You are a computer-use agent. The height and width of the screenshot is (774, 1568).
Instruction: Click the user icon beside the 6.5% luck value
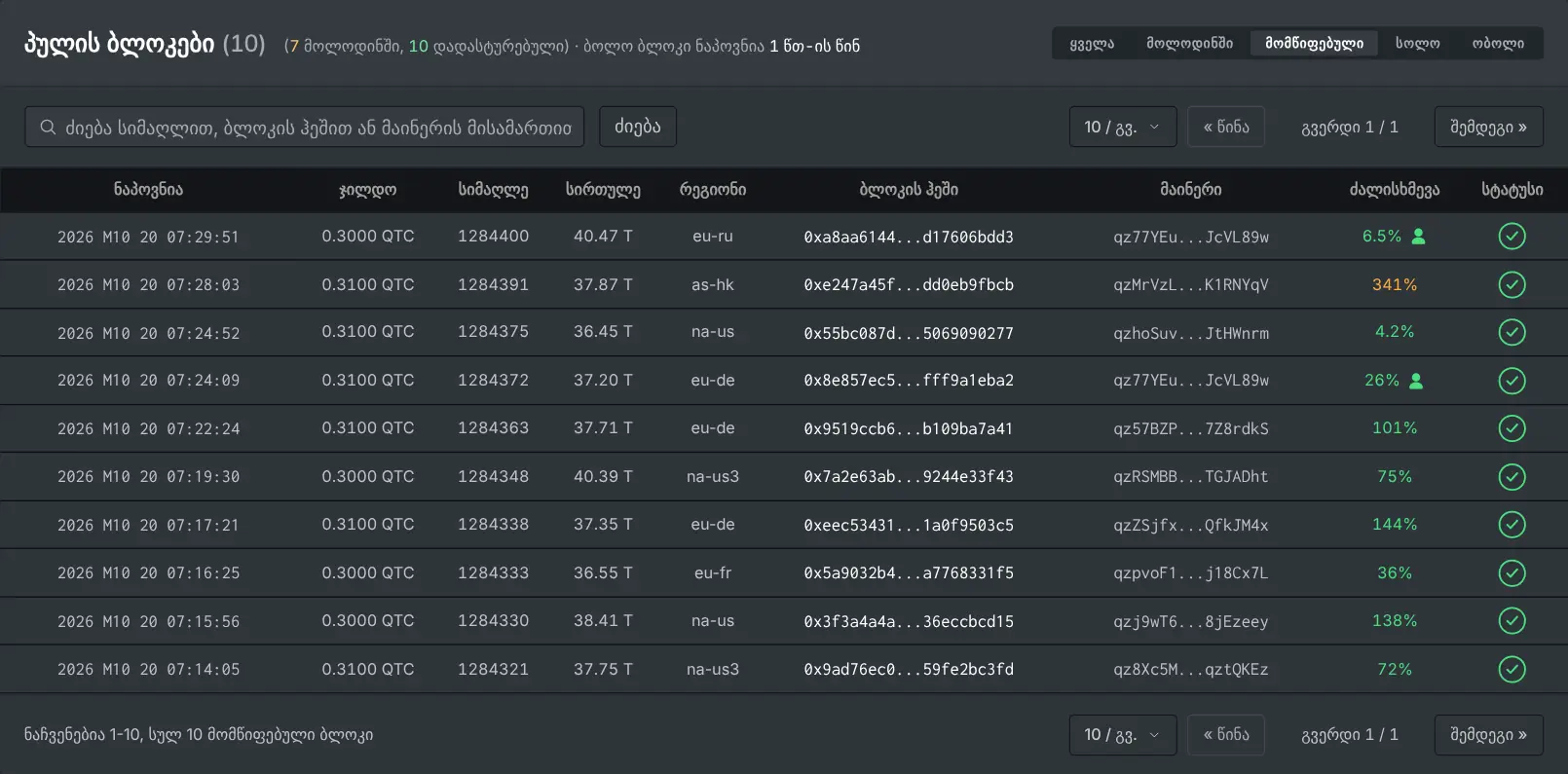(1418, 237)
